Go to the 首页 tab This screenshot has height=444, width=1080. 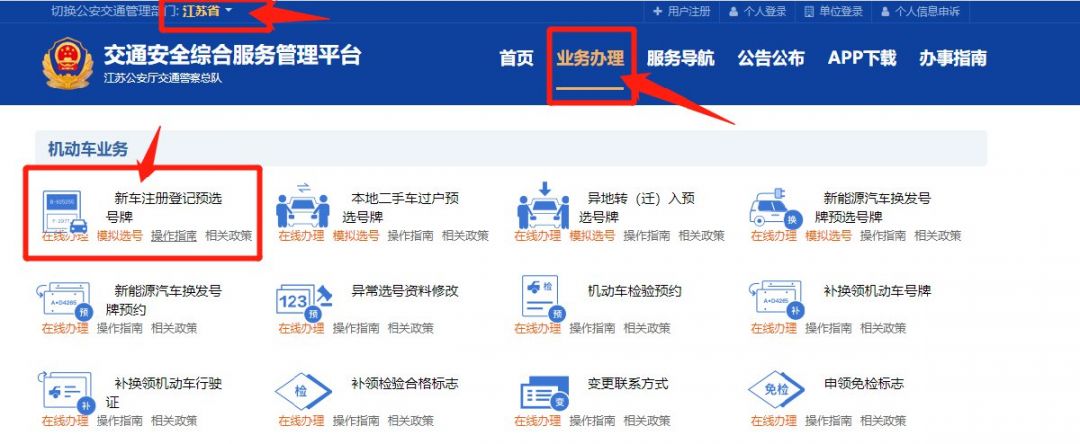click(517, 58)
